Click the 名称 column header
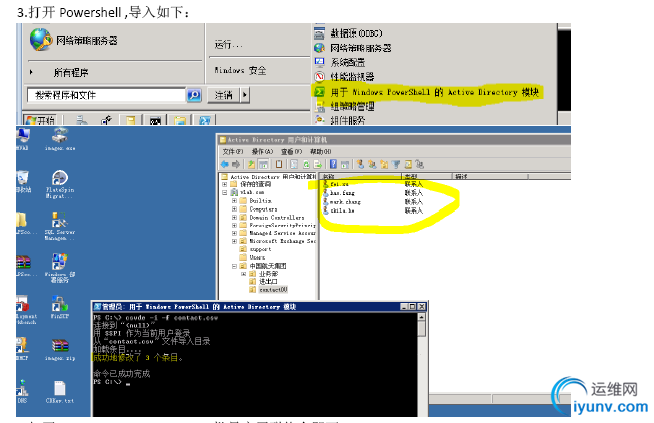The height and width of the screenshot is (423, 654). click(x=361, y=176)
